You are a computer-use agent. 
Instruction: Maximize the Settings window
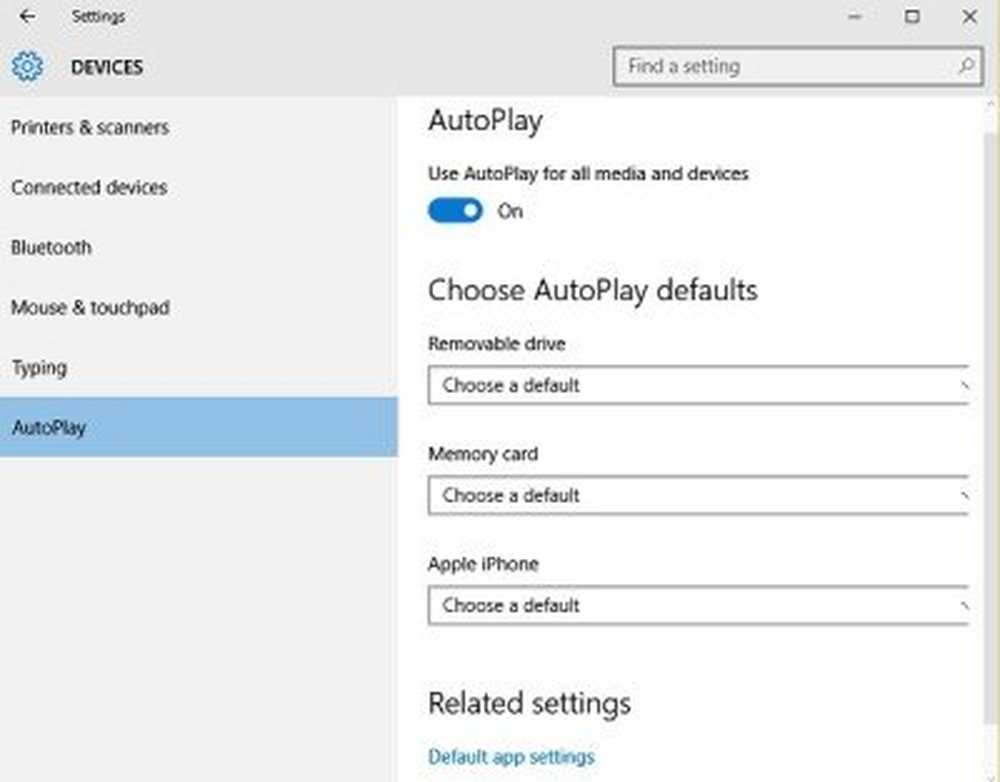(x=913, y=17)
